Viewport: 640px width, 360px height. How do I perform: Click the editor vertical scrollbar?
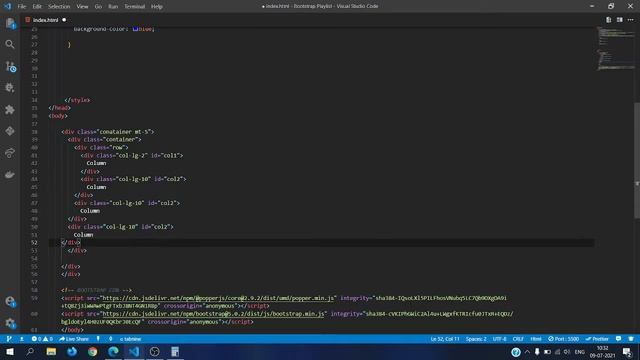tap(637, 161)
